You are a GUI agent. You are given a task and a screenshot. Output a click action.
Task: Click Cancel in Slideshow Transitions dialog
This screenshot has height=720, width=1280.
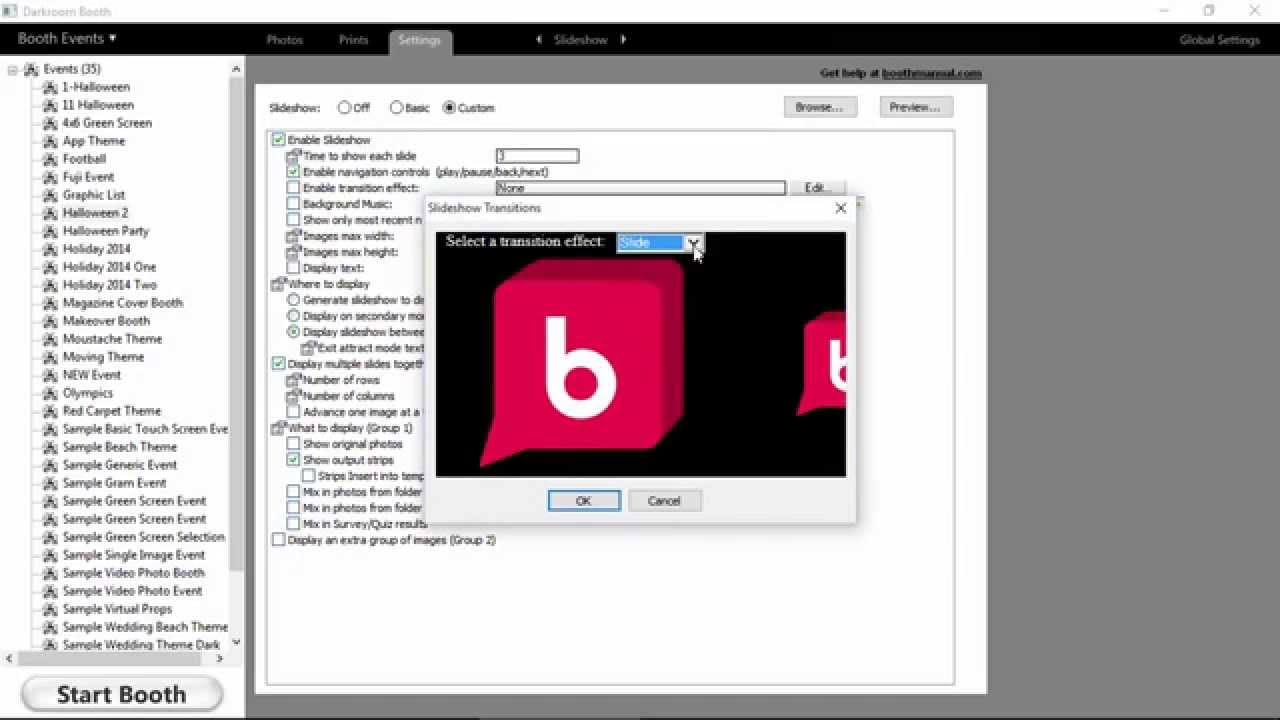tap(664, 501)
